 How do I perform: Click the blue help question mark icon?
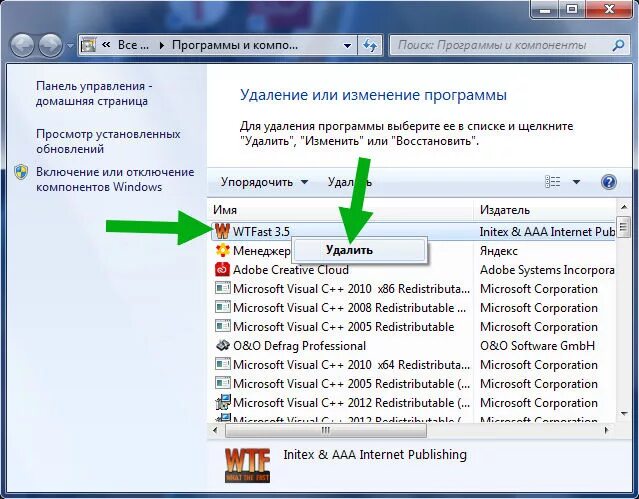(x=608, y=182)
